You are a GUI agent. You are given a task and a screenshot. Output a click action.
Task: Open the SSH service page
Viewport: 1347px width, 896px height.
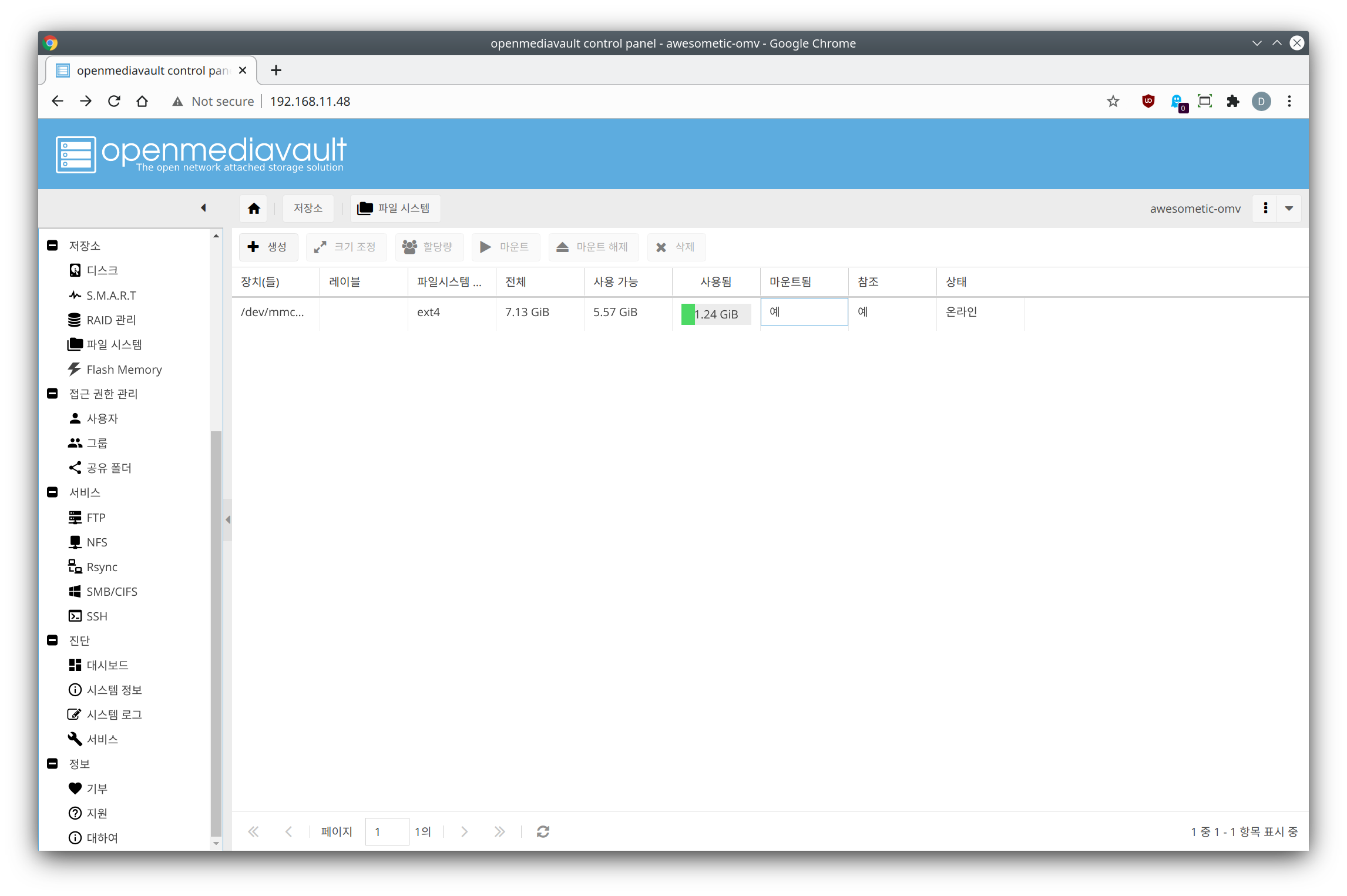96,616
